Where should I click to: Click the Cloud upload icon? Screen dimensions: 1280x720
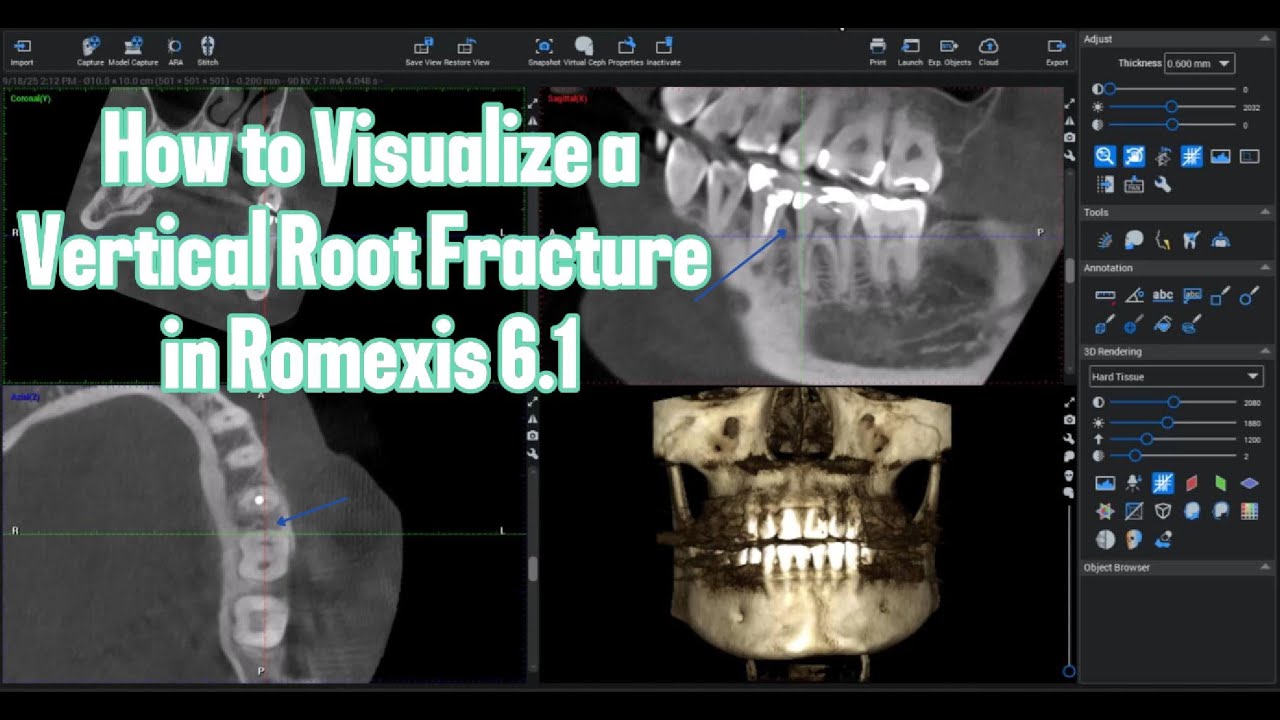(988, 51)
